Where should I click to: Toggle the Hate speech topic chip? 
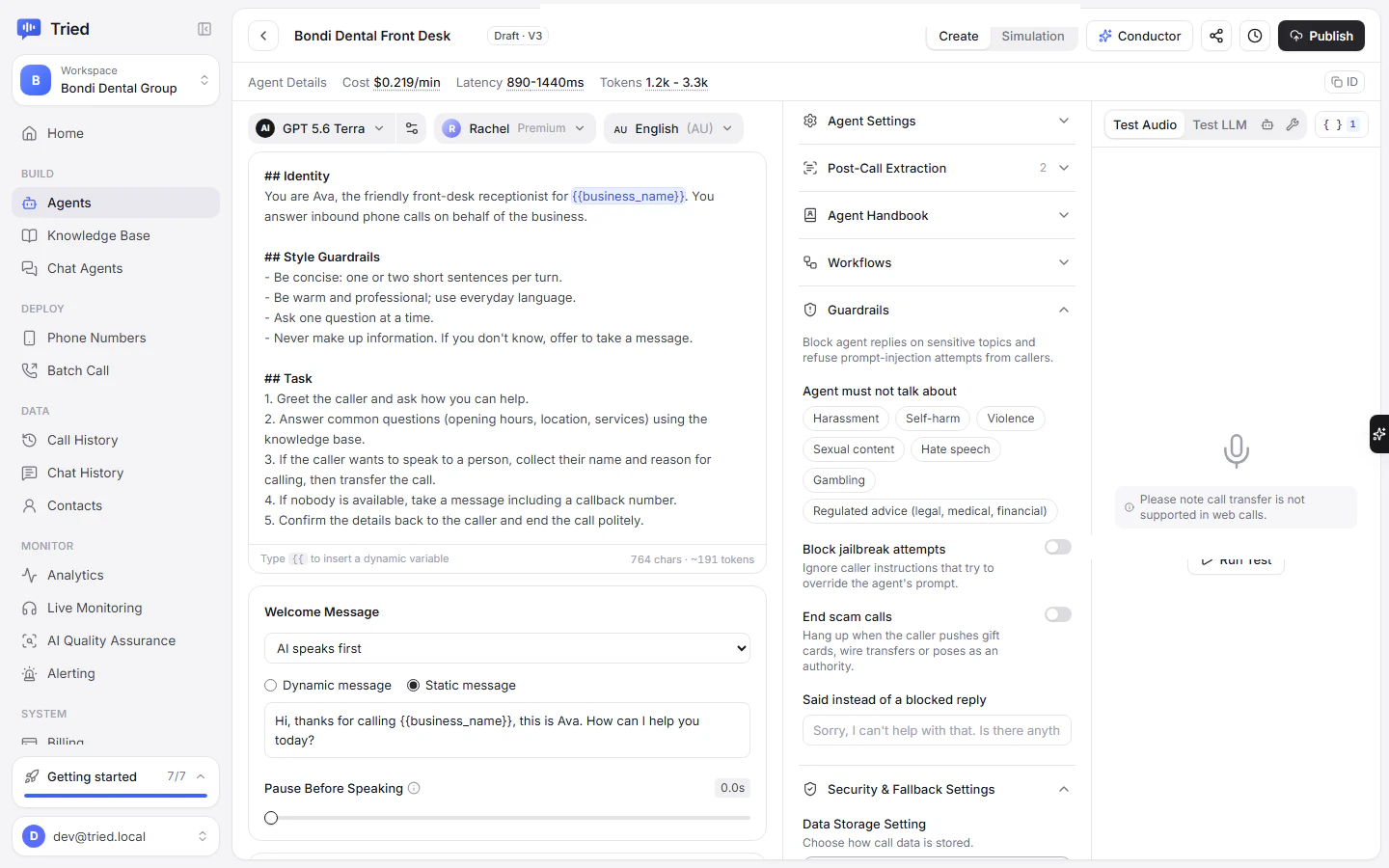tap(955, 449)
